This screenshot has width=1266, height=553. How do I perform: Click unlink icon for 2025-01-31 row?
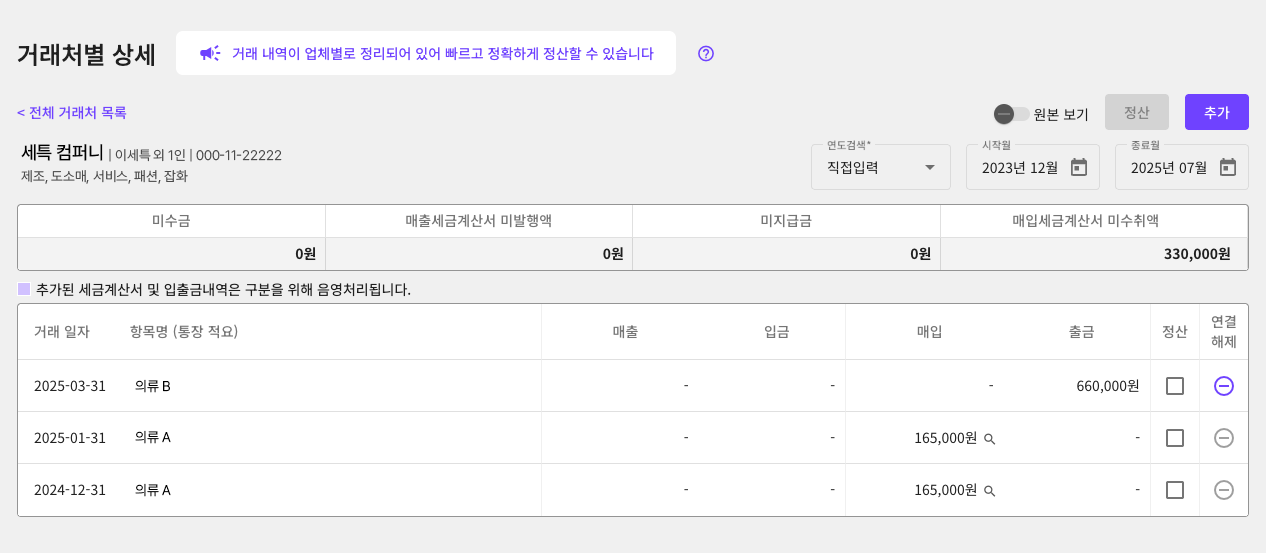pos(1224,438)
